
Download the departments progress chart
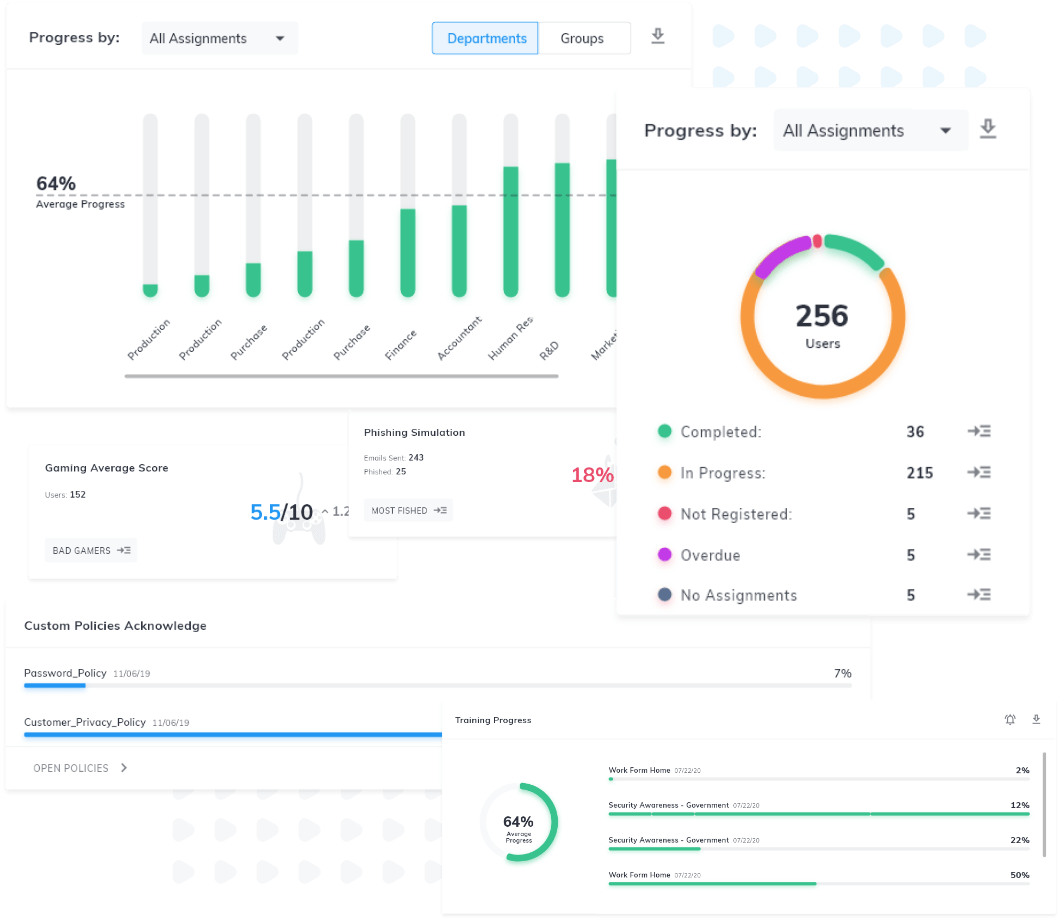657,37
